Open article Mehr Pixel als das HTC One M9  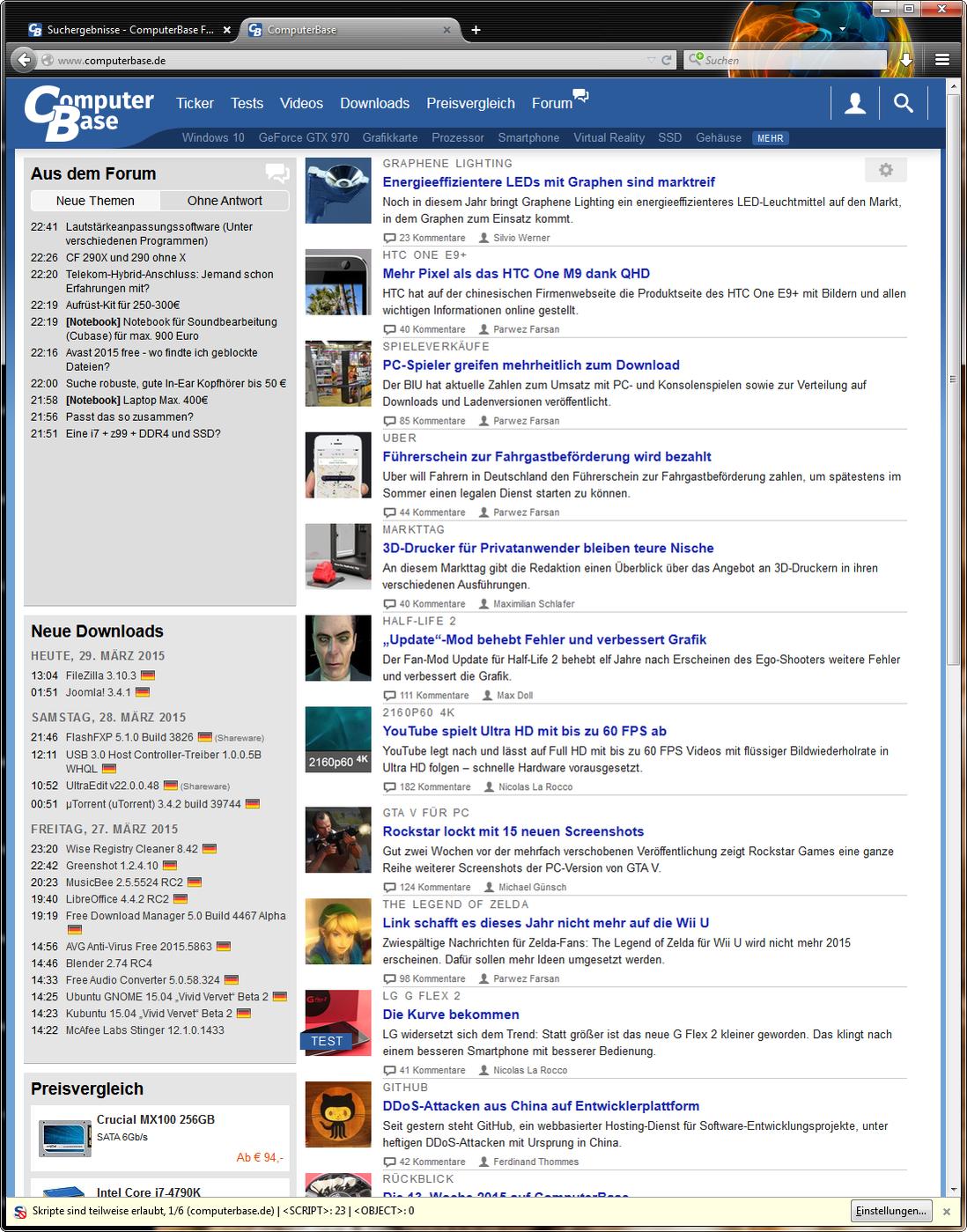516,274
